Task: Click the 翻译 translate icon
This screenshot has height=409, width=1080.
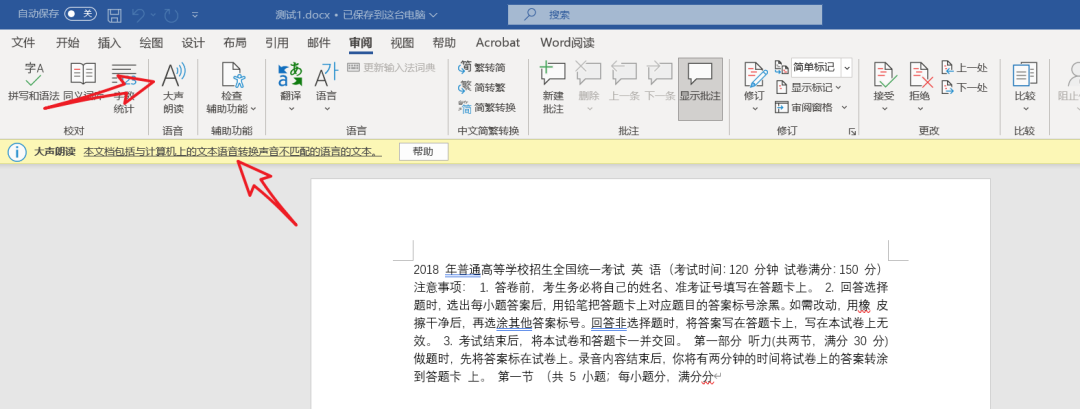Action: tap(290, 74)
